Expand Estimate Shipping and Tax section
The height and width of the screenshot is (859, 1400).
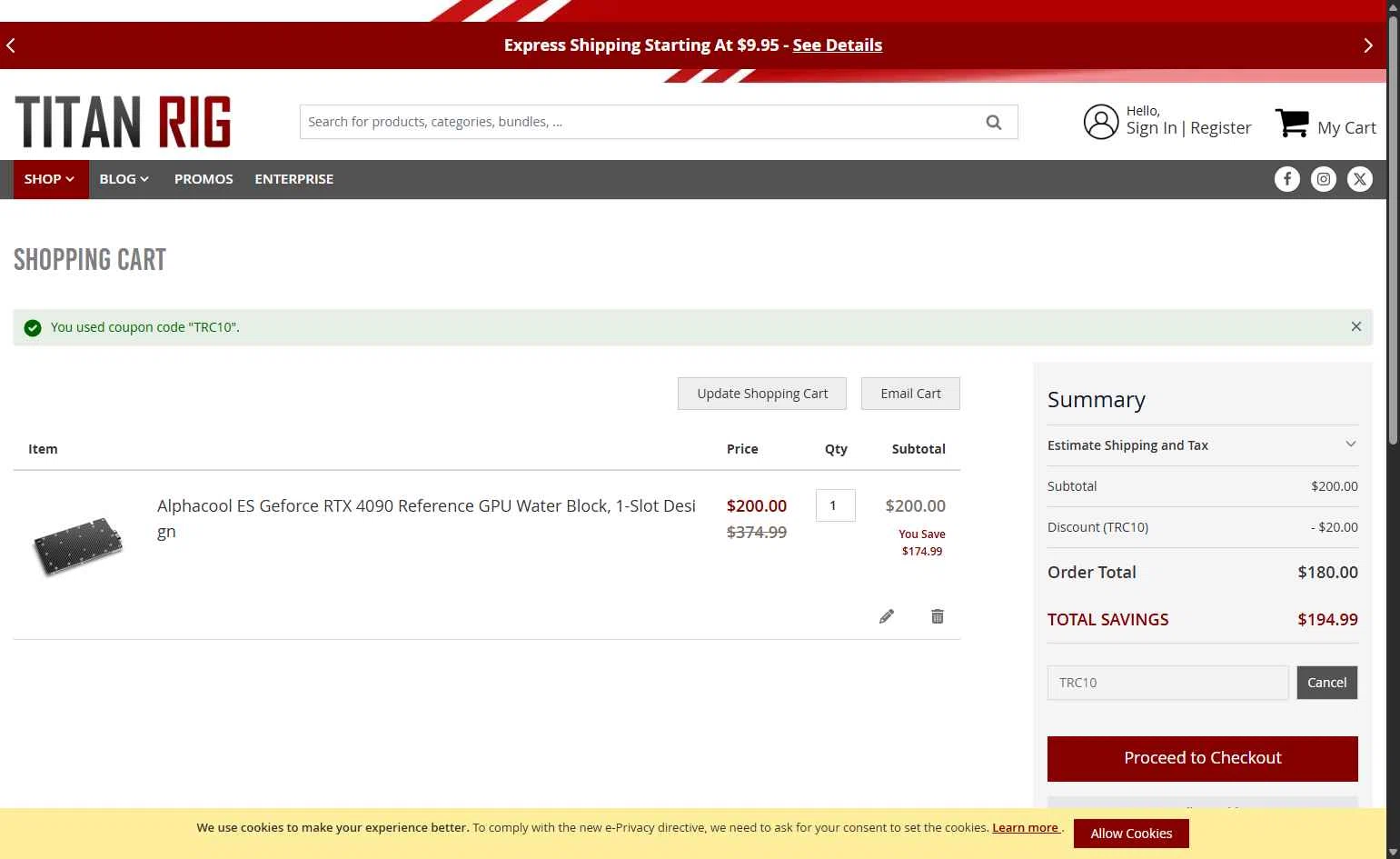tap(1202, 445)
